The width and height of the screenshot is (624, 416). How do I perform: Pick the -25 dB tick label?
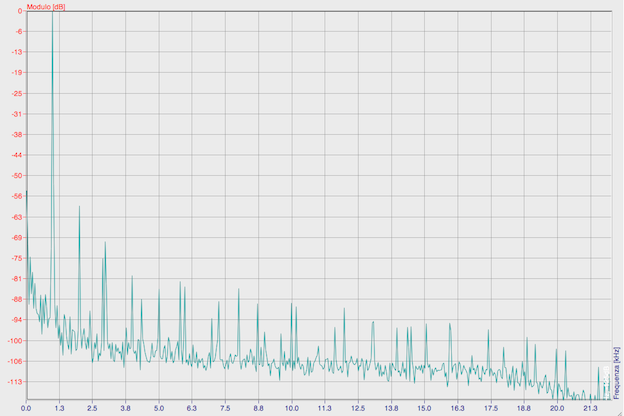tap(17, 94)
